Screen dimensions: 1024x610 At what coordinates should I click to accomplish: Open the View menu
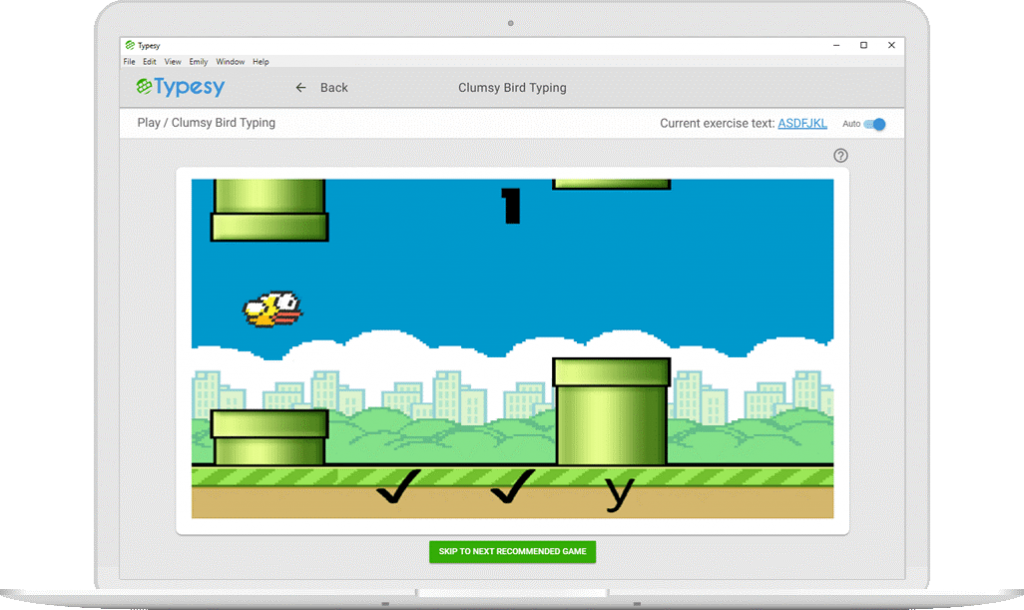pos(172,61)
